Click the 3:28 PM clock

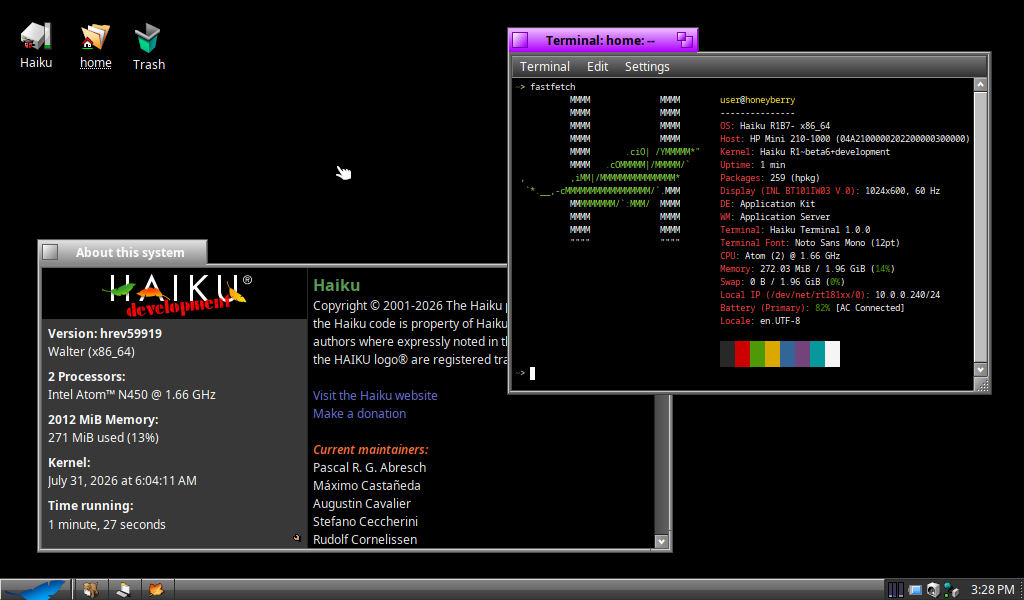click(992, 590)
